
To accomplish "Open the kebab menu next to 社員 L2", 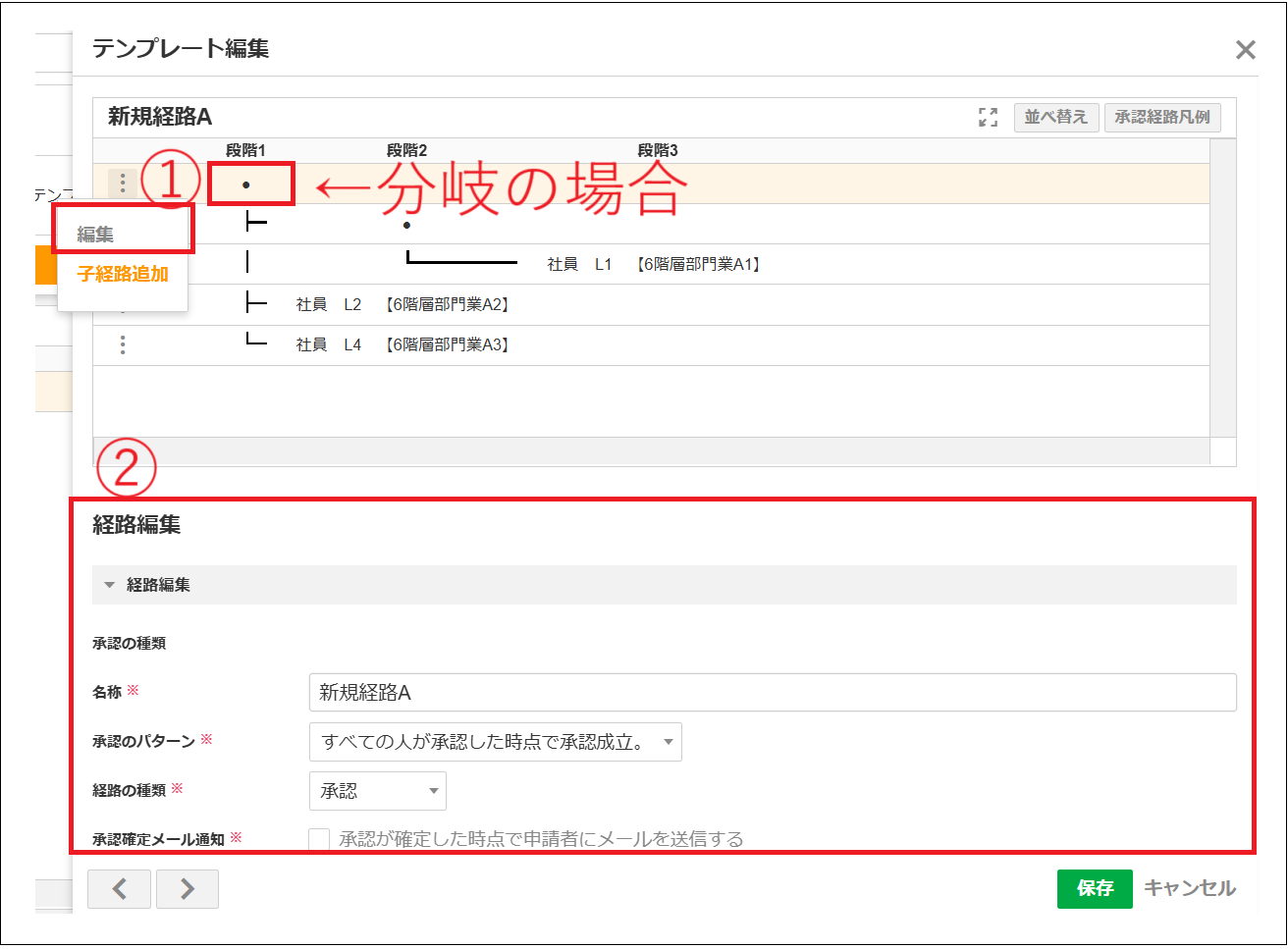I will [122, 304].
